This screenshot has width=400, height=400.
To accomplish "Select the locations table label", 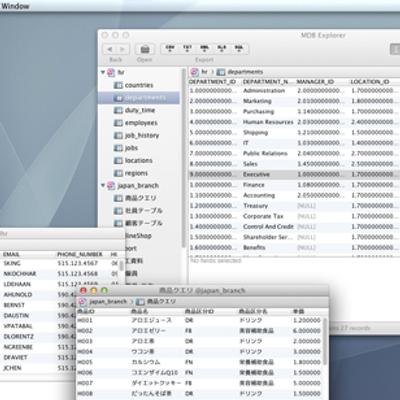I will (138, 160).
